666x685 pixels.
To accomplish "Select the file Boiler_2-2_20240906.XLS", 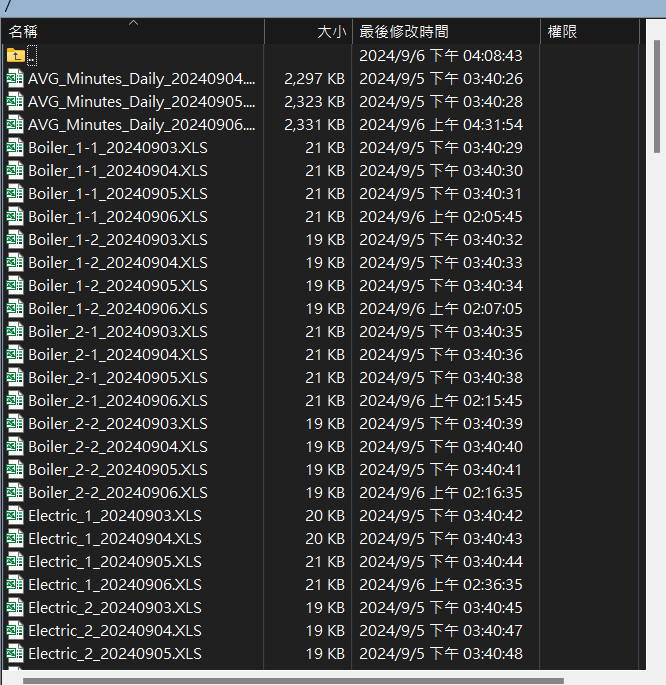I will click(x=118, y=492).
